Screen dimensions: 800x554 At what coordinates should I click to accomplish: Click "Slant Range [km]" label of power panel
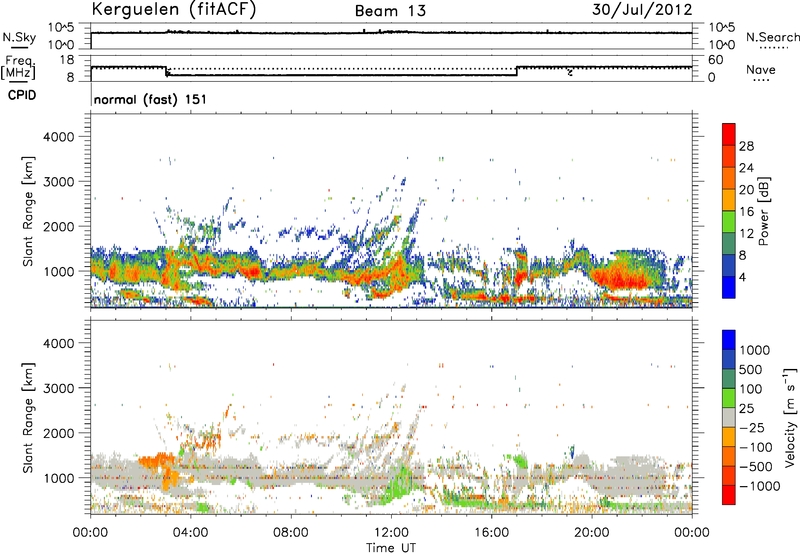[x=28, y=211]
